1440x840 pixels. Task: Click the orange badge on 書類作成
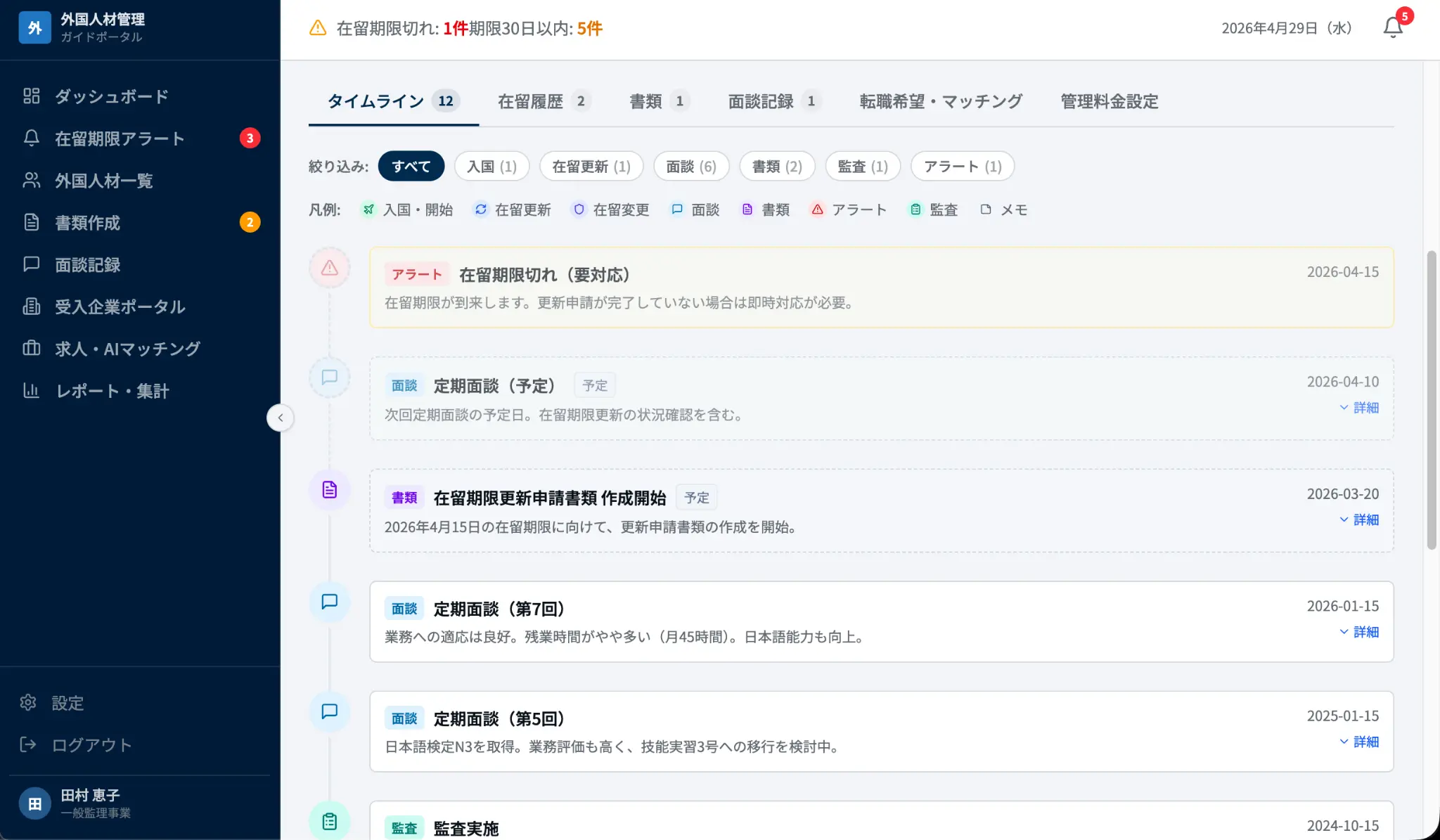(250, 222)
